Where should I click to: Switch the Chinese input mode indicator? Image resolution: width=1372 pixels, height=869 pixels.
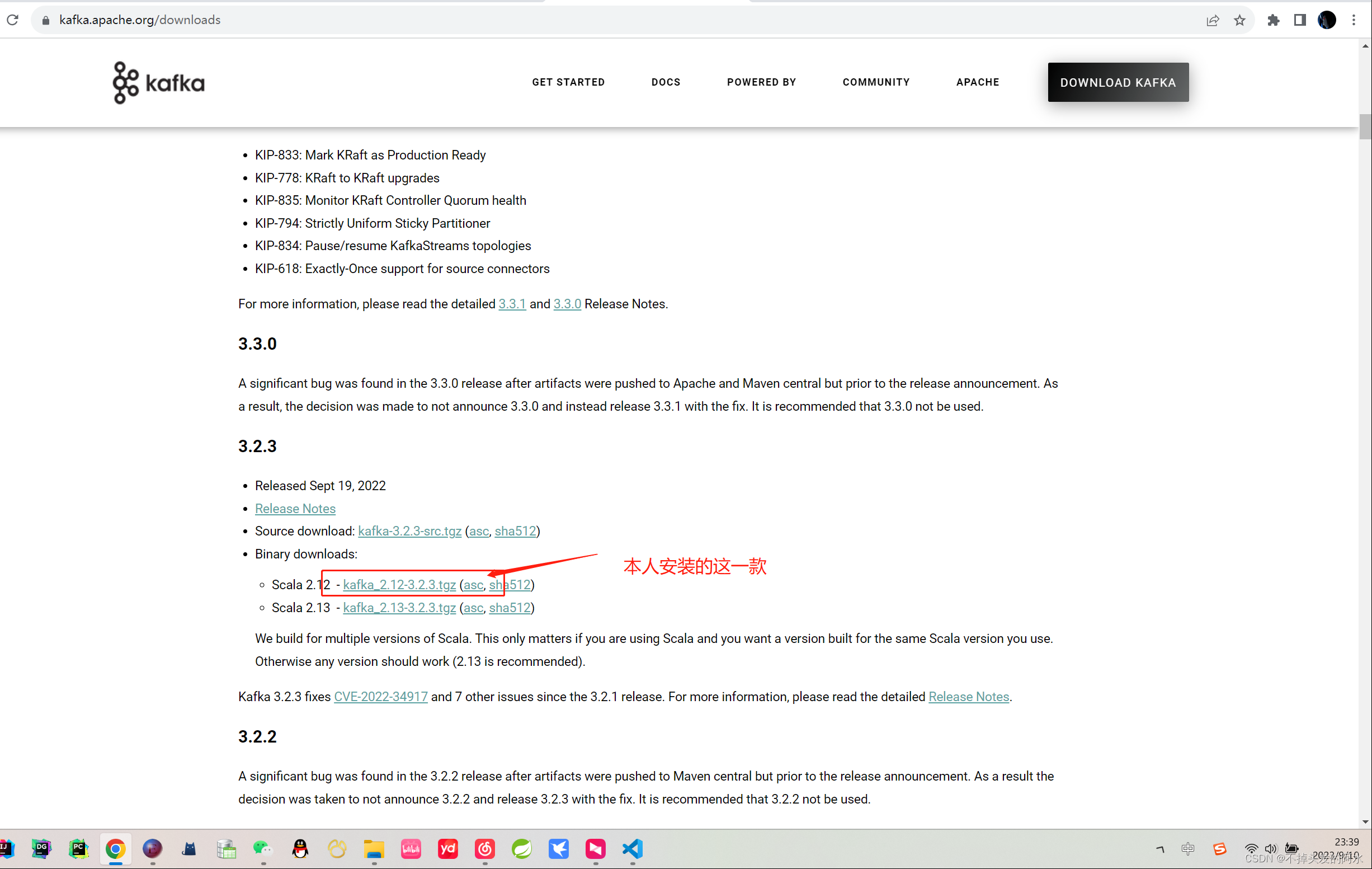[x=1188, y=848]
